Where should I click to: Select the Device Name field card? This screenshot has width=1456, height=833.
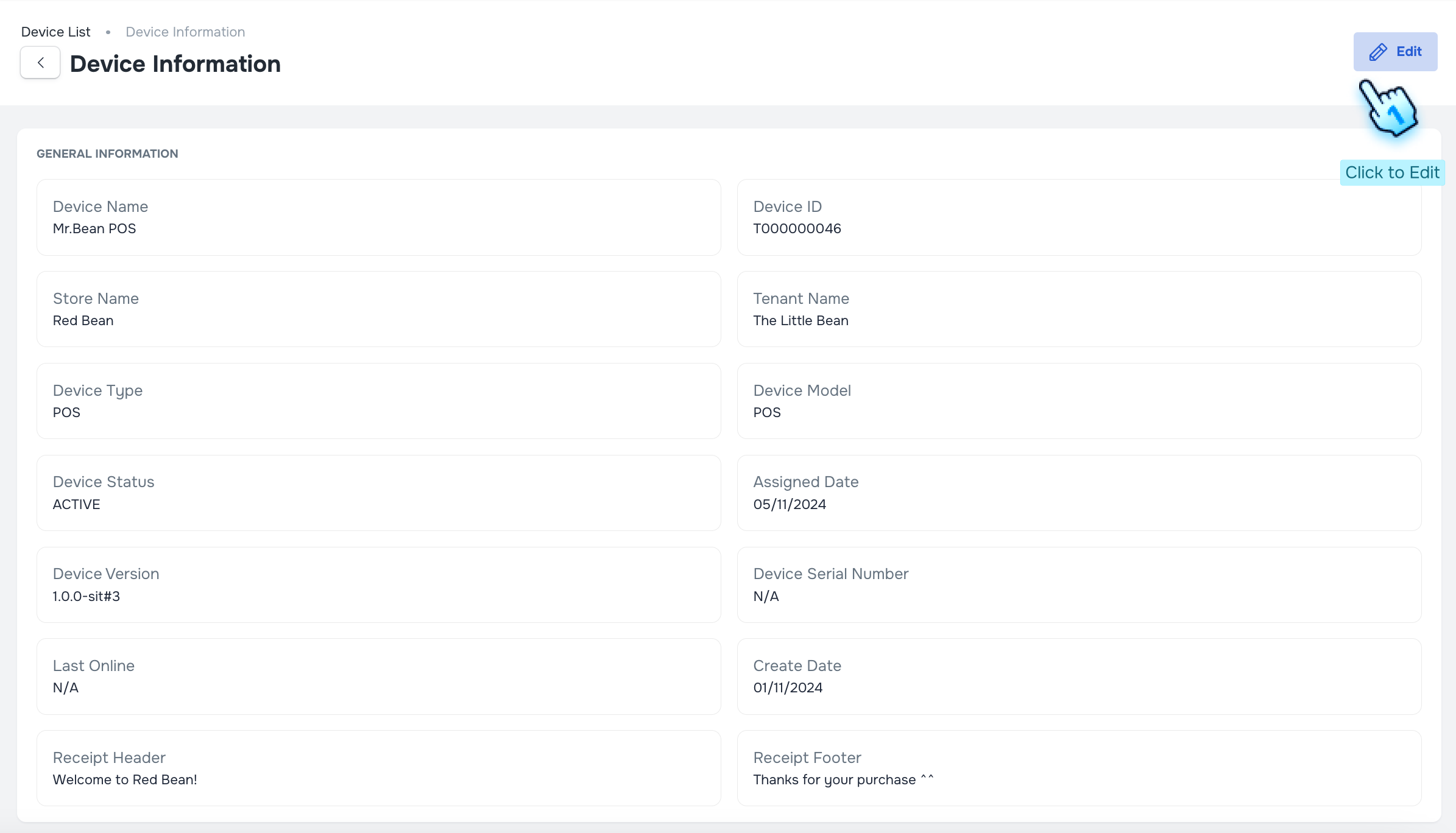378,217
